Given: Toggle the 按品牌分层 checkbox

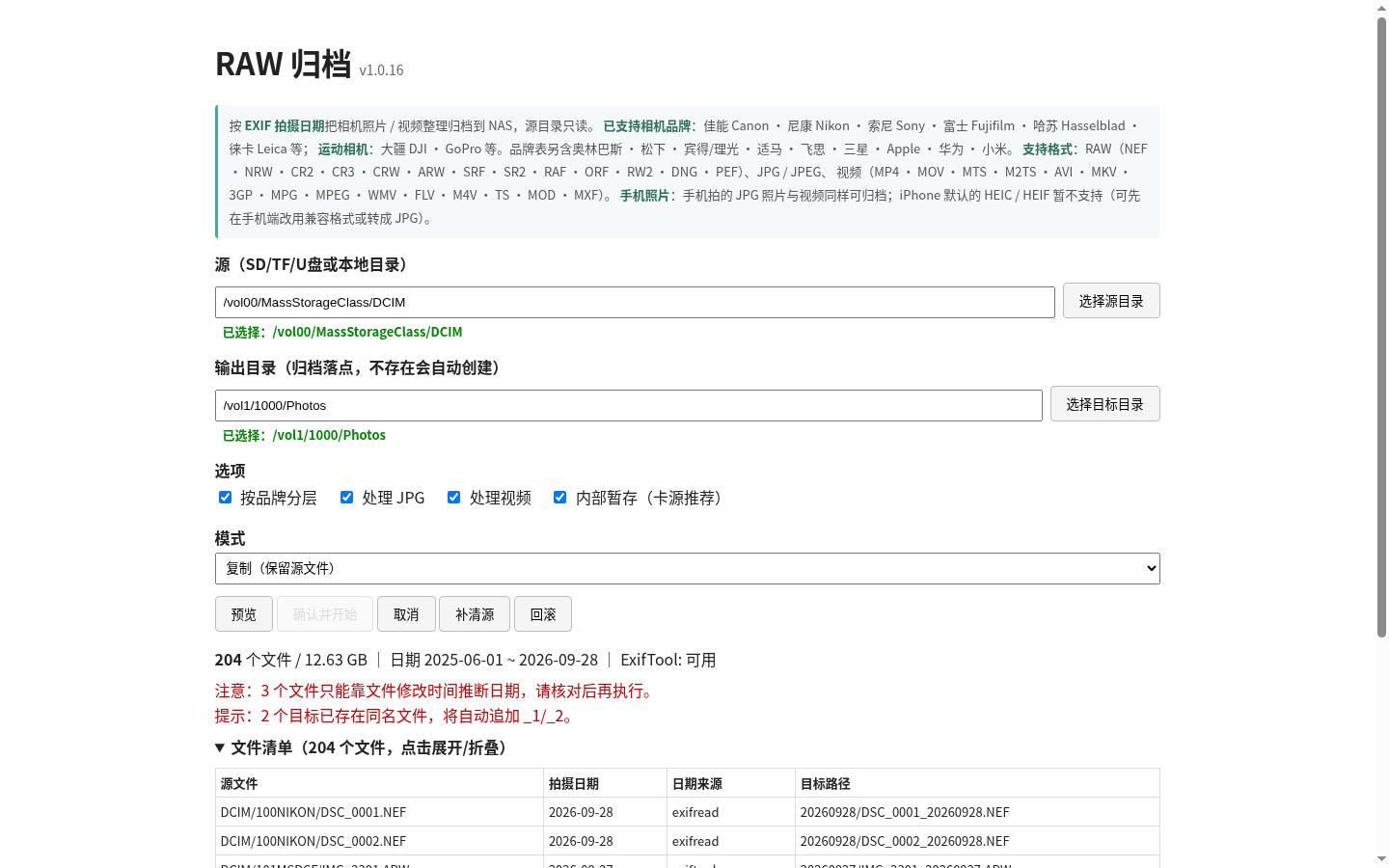Looking at the screenshot, I should pyautogui.click(x=225, y=498).
